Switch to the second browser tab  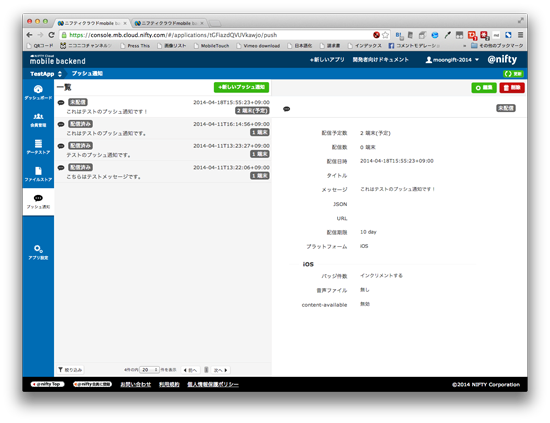click(x=168, y=23)
